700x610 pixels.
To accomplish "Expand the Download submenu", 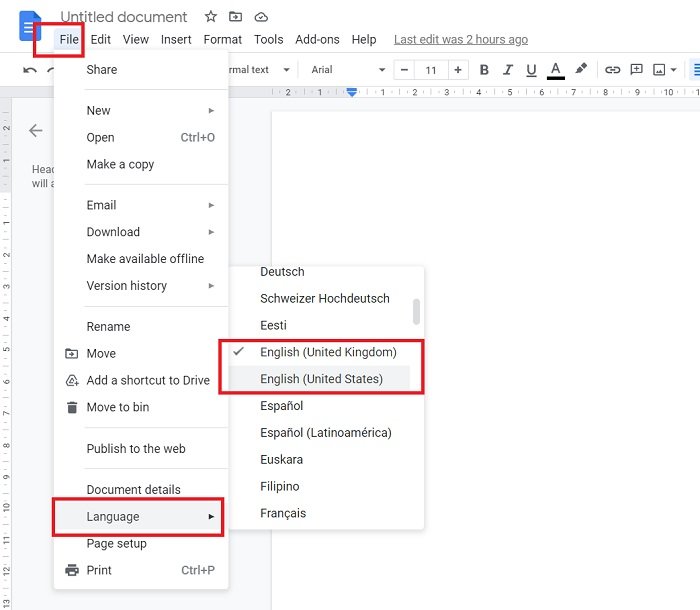I will 141,232.
